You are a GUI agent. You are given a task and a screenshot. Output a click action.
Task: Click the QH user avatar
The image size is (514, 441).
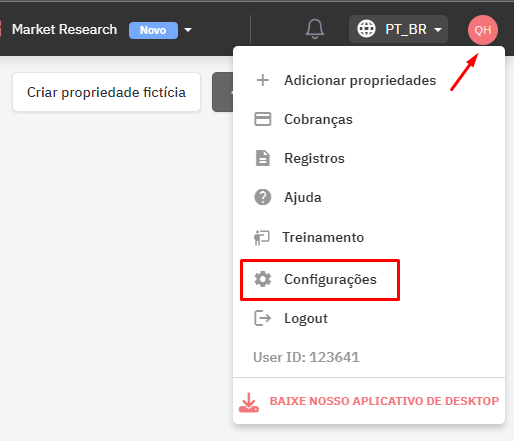click(x=483, y=30)
